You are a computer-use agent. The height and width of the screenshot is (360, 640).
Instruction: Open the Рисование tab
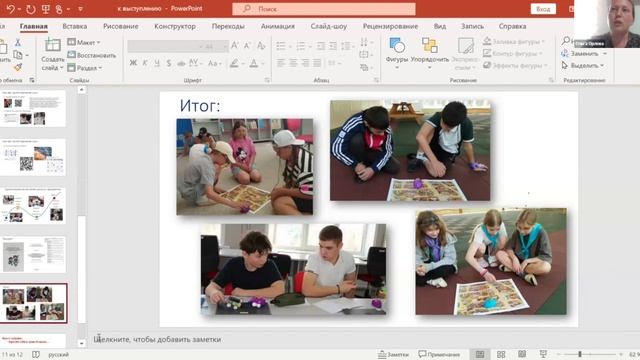(x=120, y=26)
